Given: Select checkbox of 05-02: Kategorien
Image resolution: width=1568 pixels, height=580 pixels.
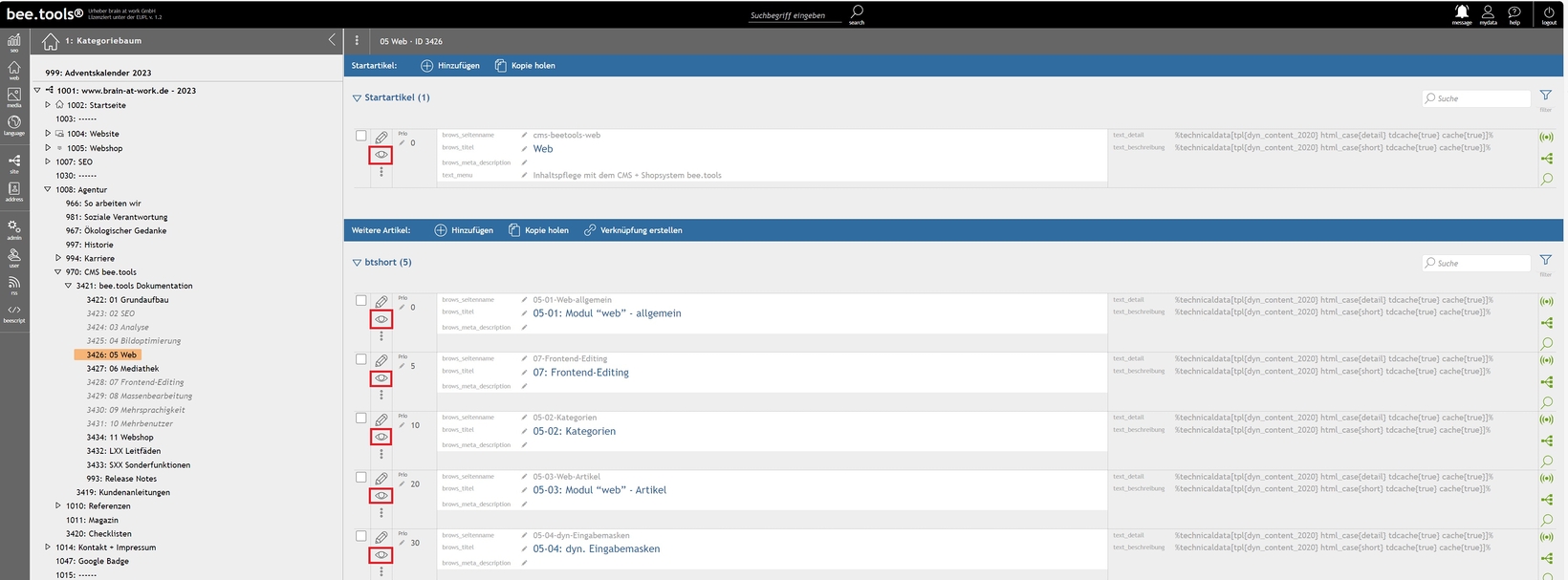Looking at the screenshot, I should [x=361, y=418].
